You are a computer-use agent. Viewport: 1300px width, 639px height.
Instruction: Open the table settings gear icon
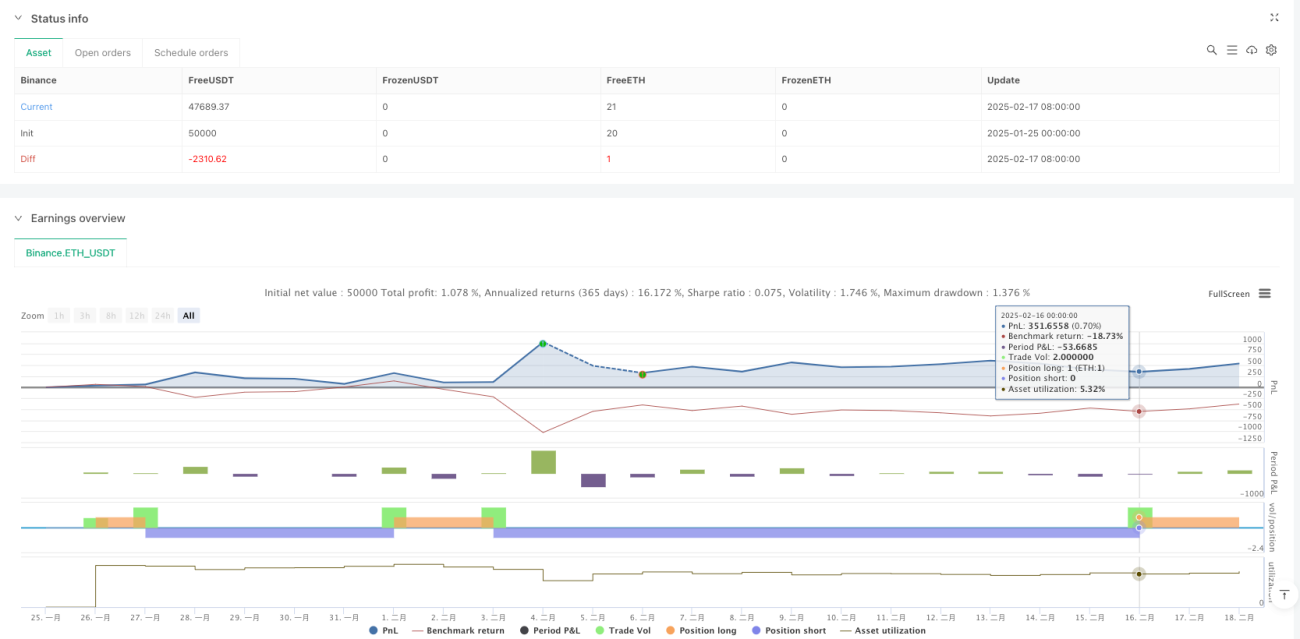(1271, 50)
